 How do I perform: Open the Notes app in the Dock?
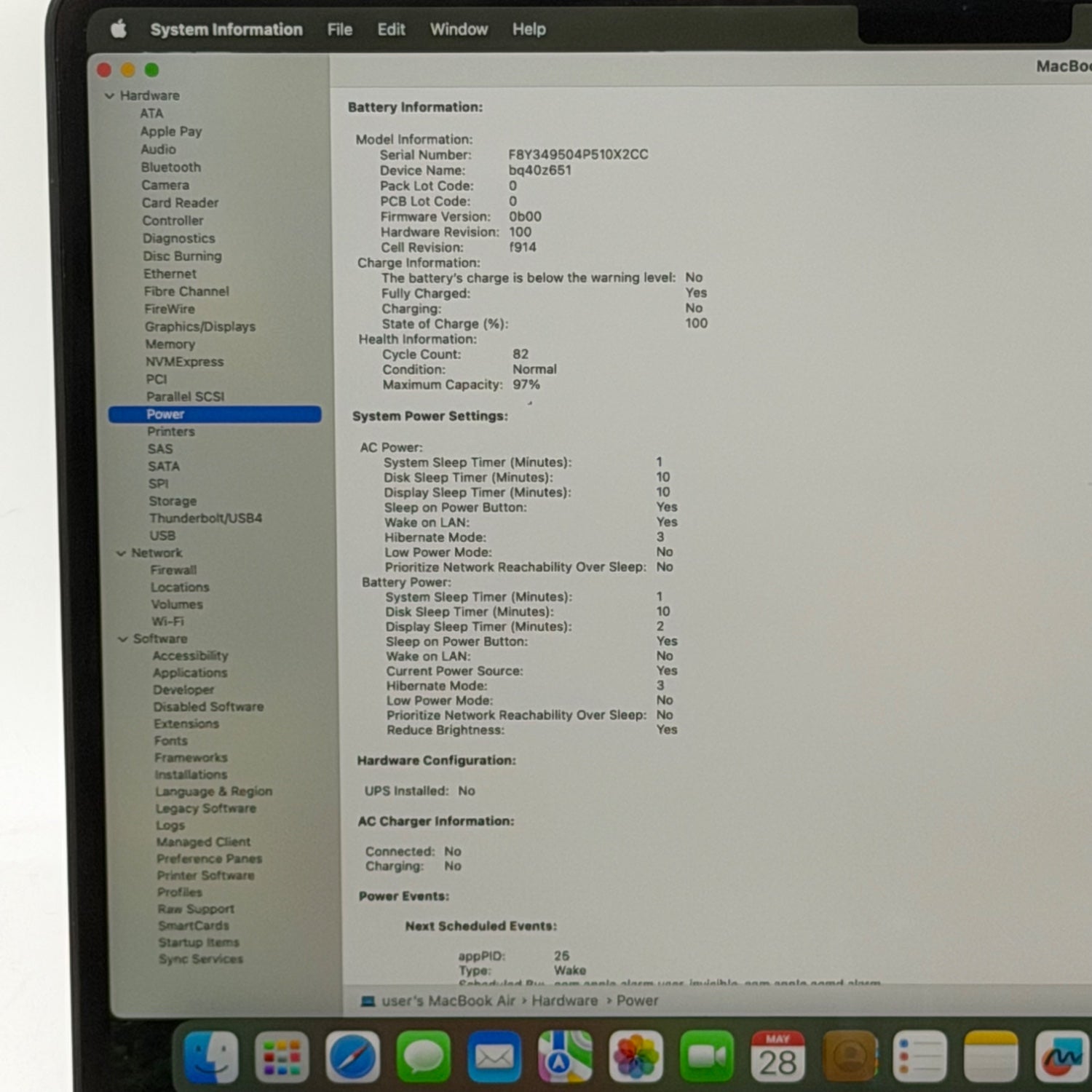pos(990,1056)
